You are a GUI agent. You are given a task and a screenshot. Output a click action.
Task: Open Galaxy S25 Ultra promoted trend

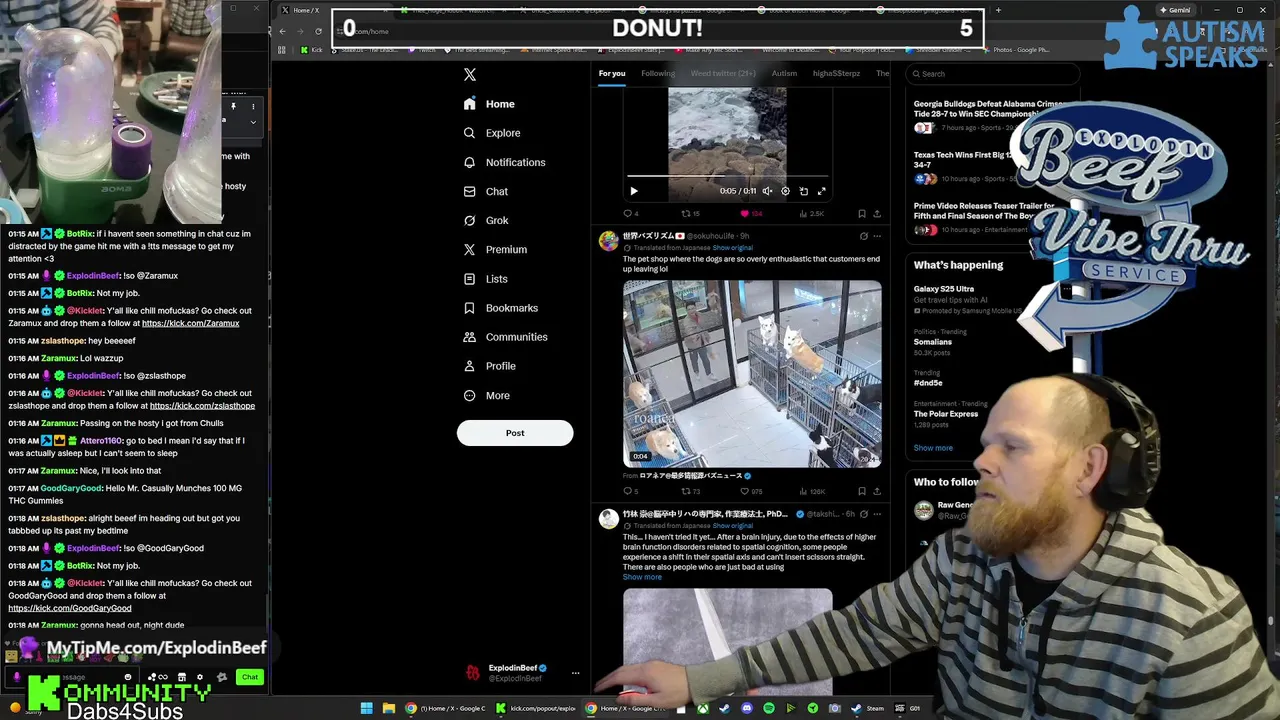(x=943, y=289)
